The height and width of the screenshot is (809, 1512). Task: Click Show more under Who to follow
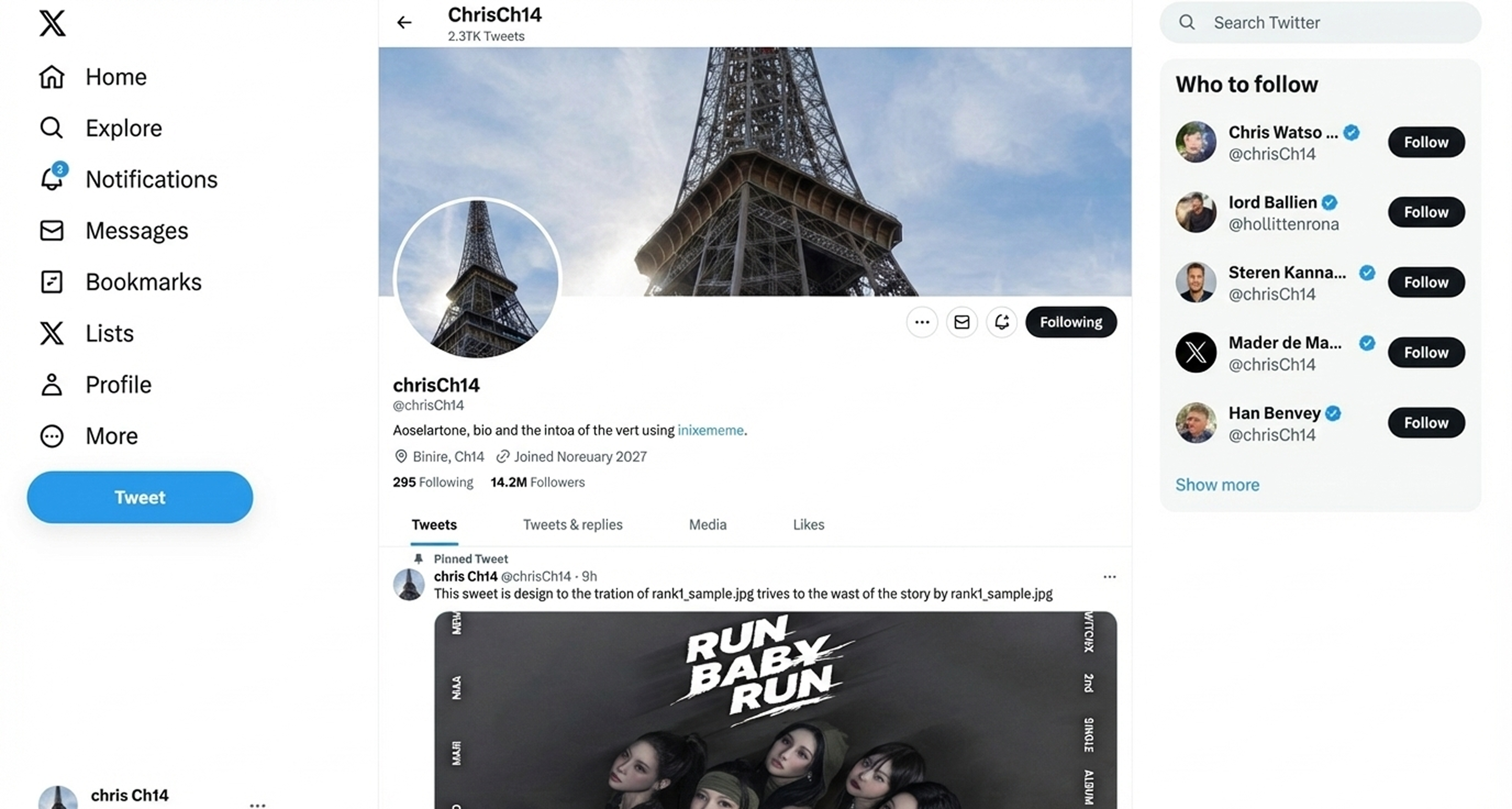[1217, 484]
